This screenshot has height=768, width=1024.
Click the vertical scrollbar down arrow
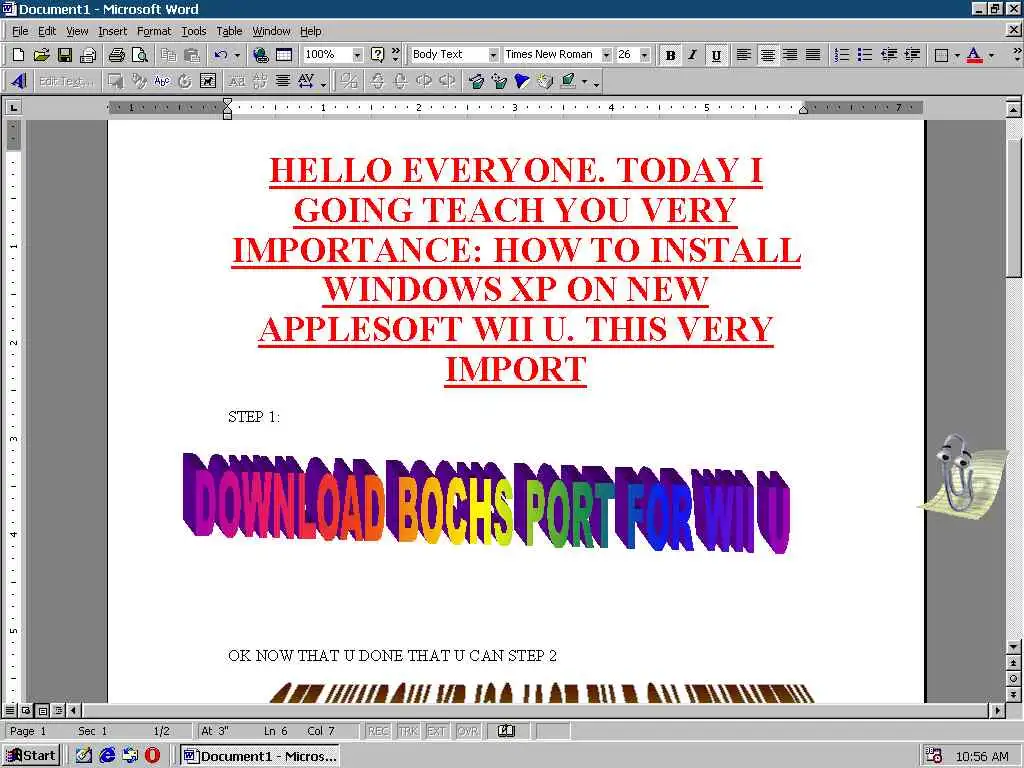(1014, 647)
